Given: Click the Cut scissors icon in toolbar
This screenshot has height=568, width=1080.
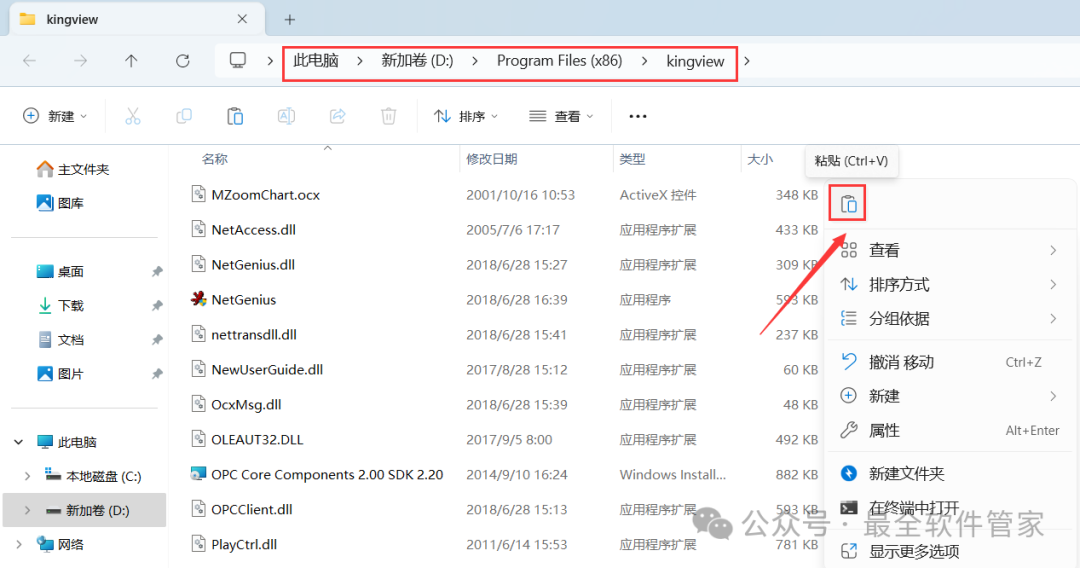Looking at the screenshot, I should (133, 116).
